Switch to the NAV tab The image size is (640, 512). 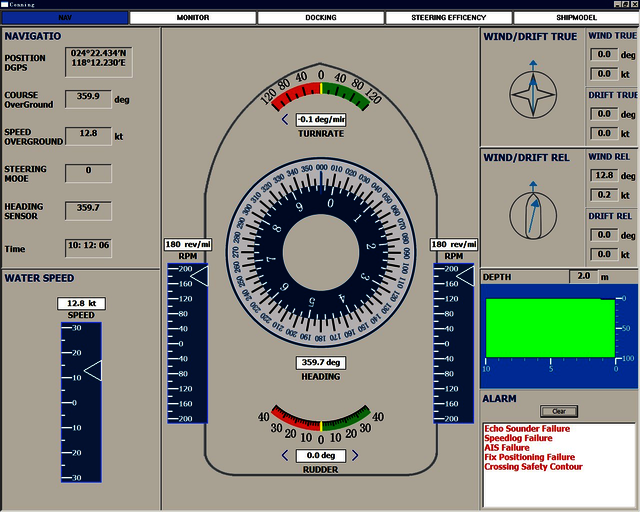pos(65,18)
